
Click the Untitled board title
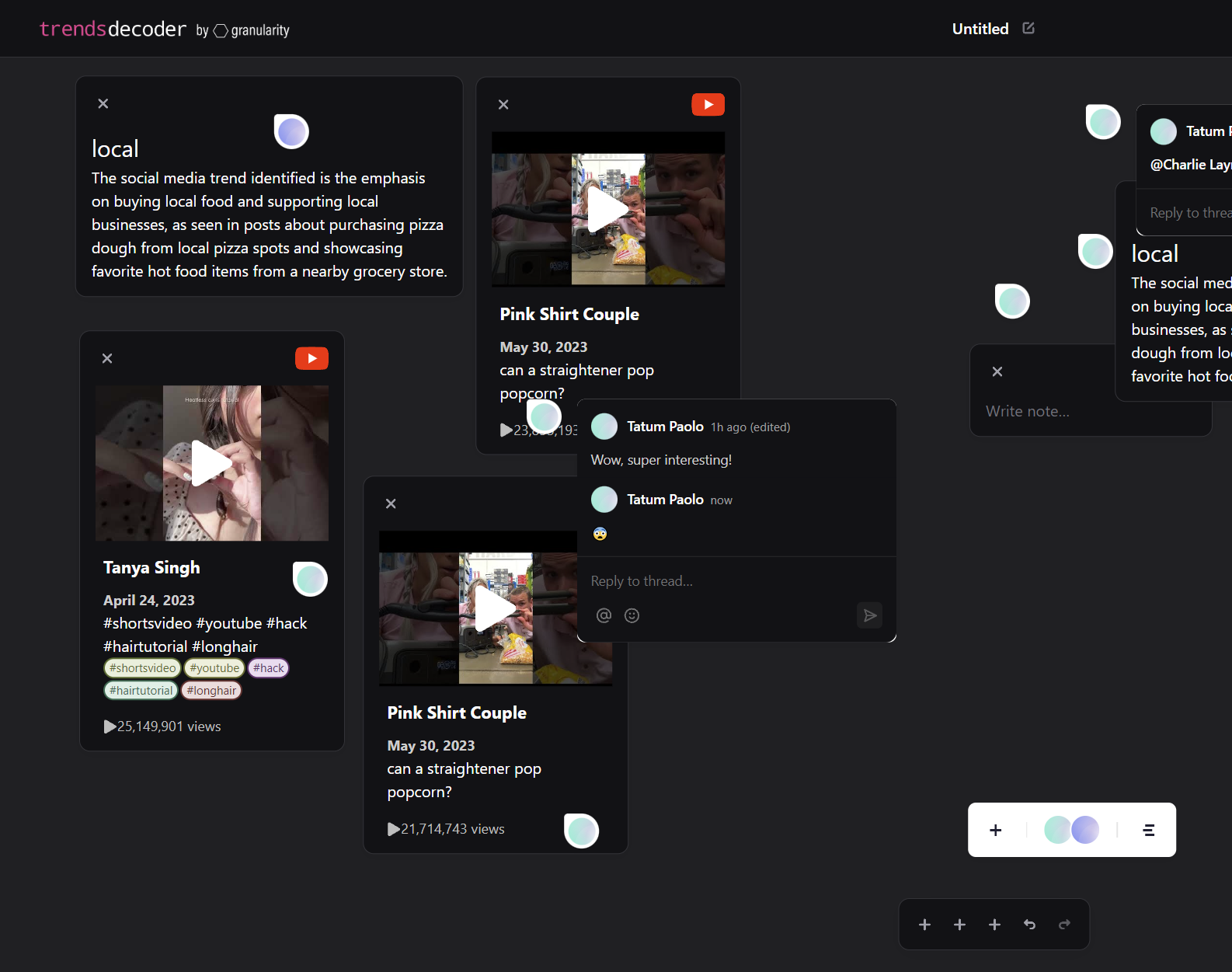[x=980, y=29]
